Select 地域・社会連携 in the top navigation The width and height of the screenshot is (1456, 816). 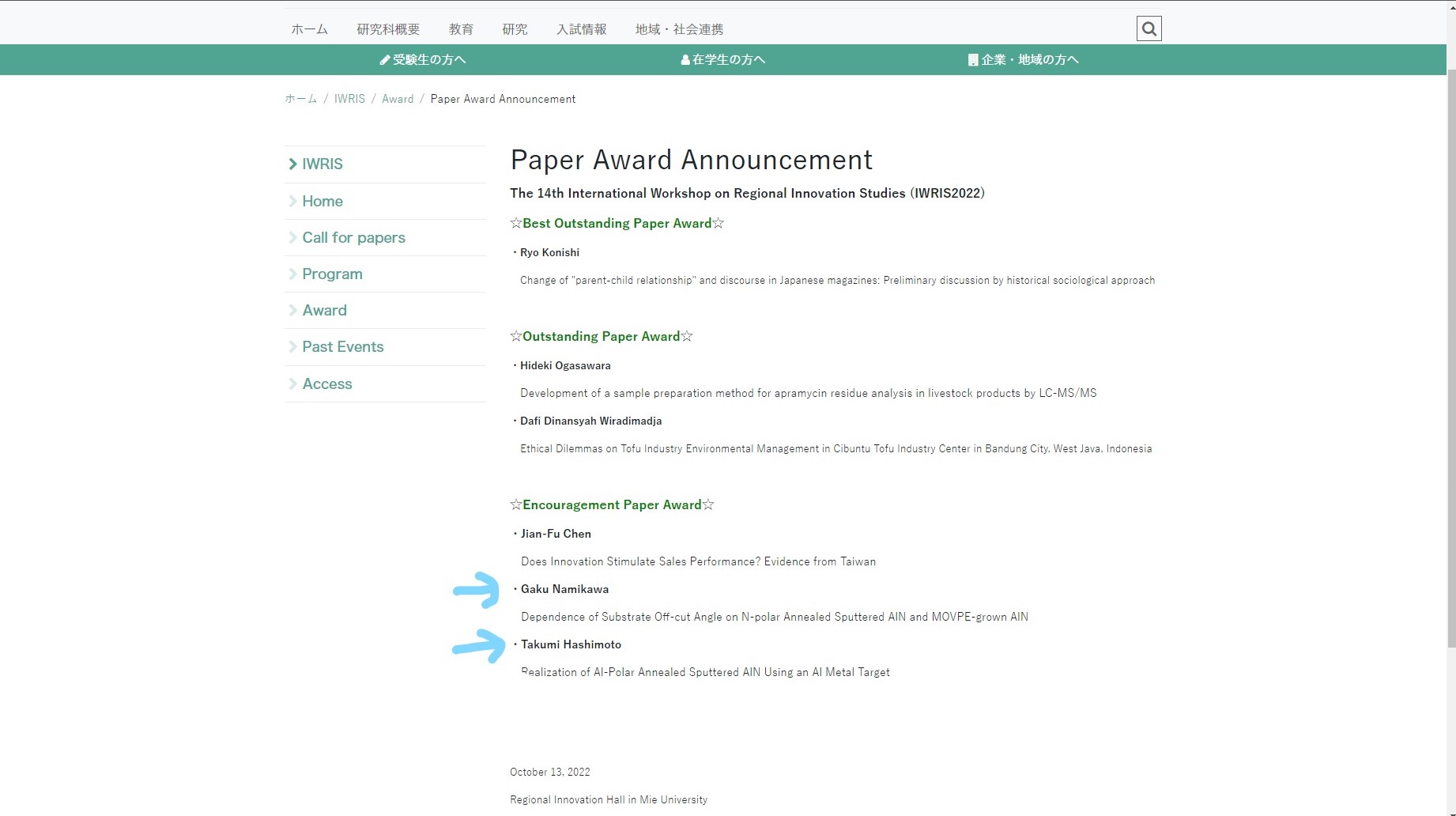point(678,29)
